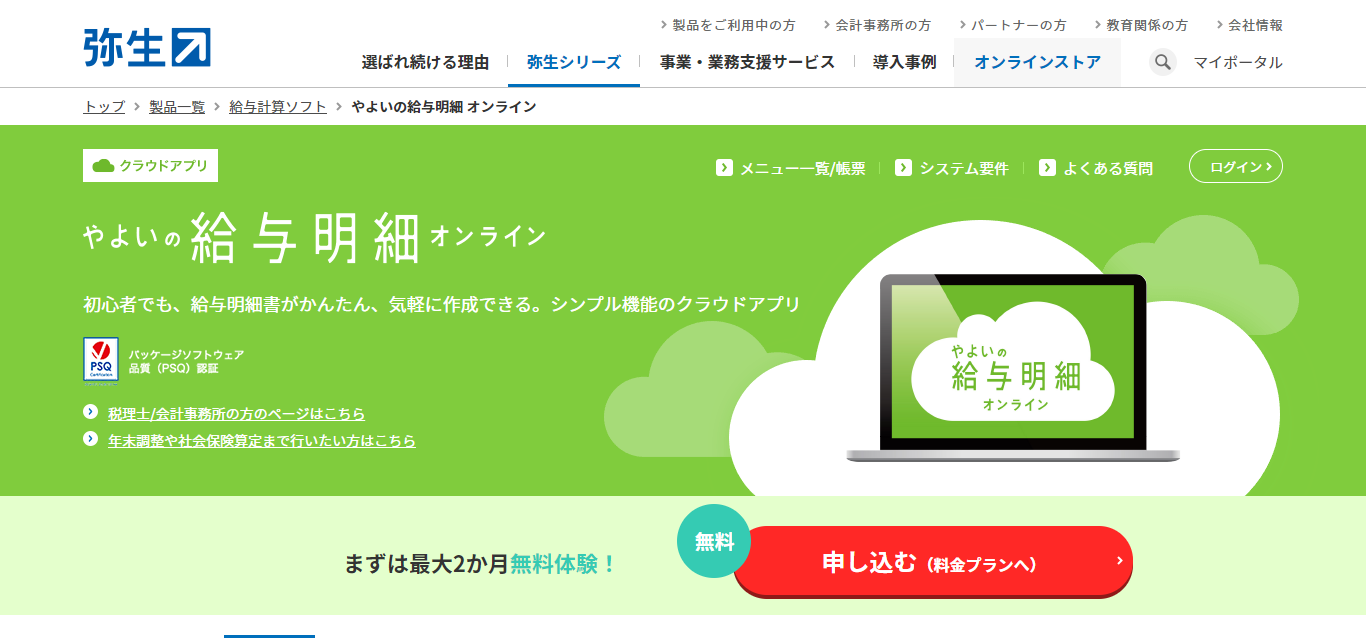Open 事業・業務支援サービス menu item
This screenshot has width=1366, height=638.
(747, 62)
